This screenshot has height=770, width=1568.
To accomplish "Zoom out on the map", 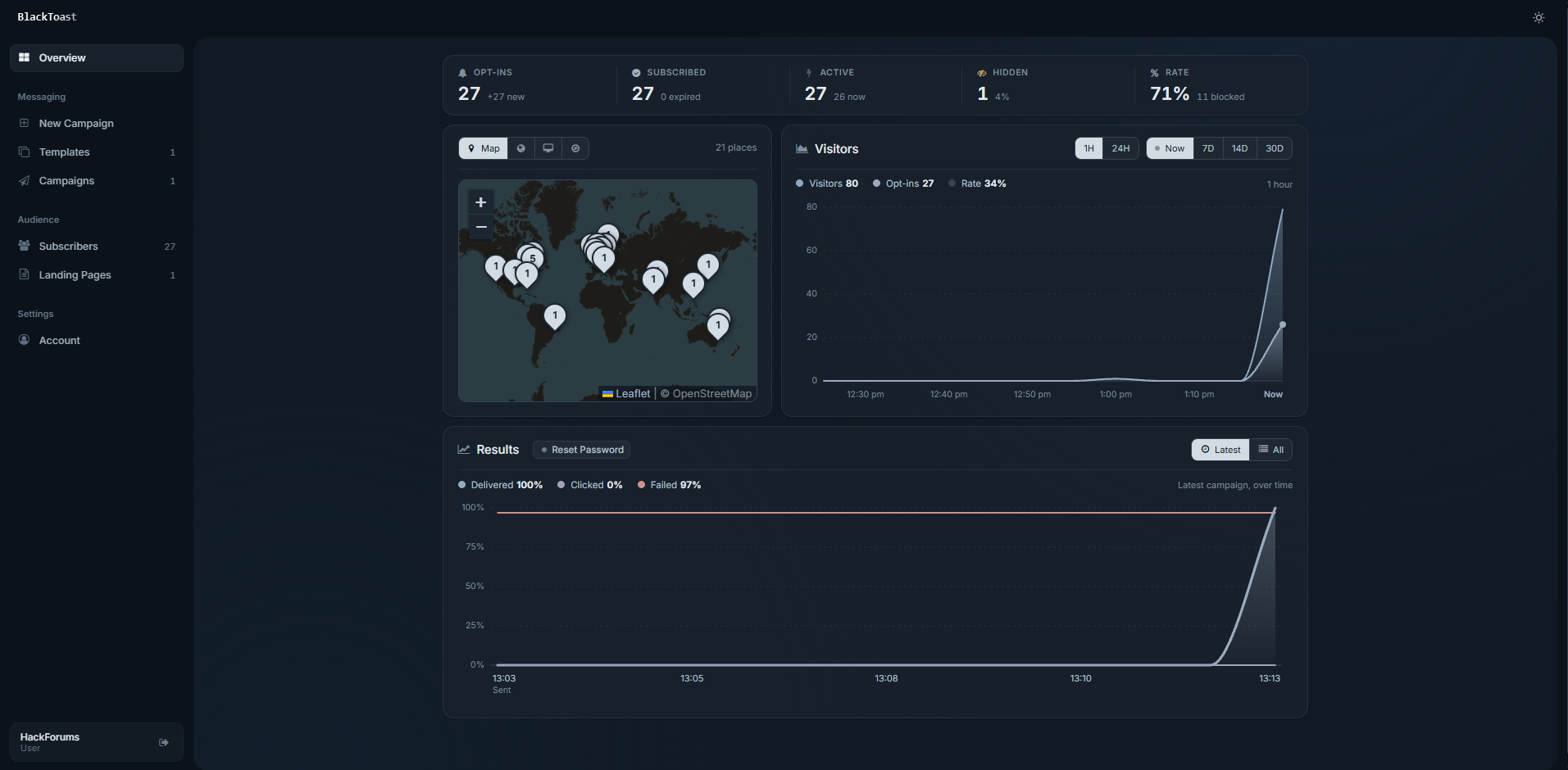I will coord(481,227).
